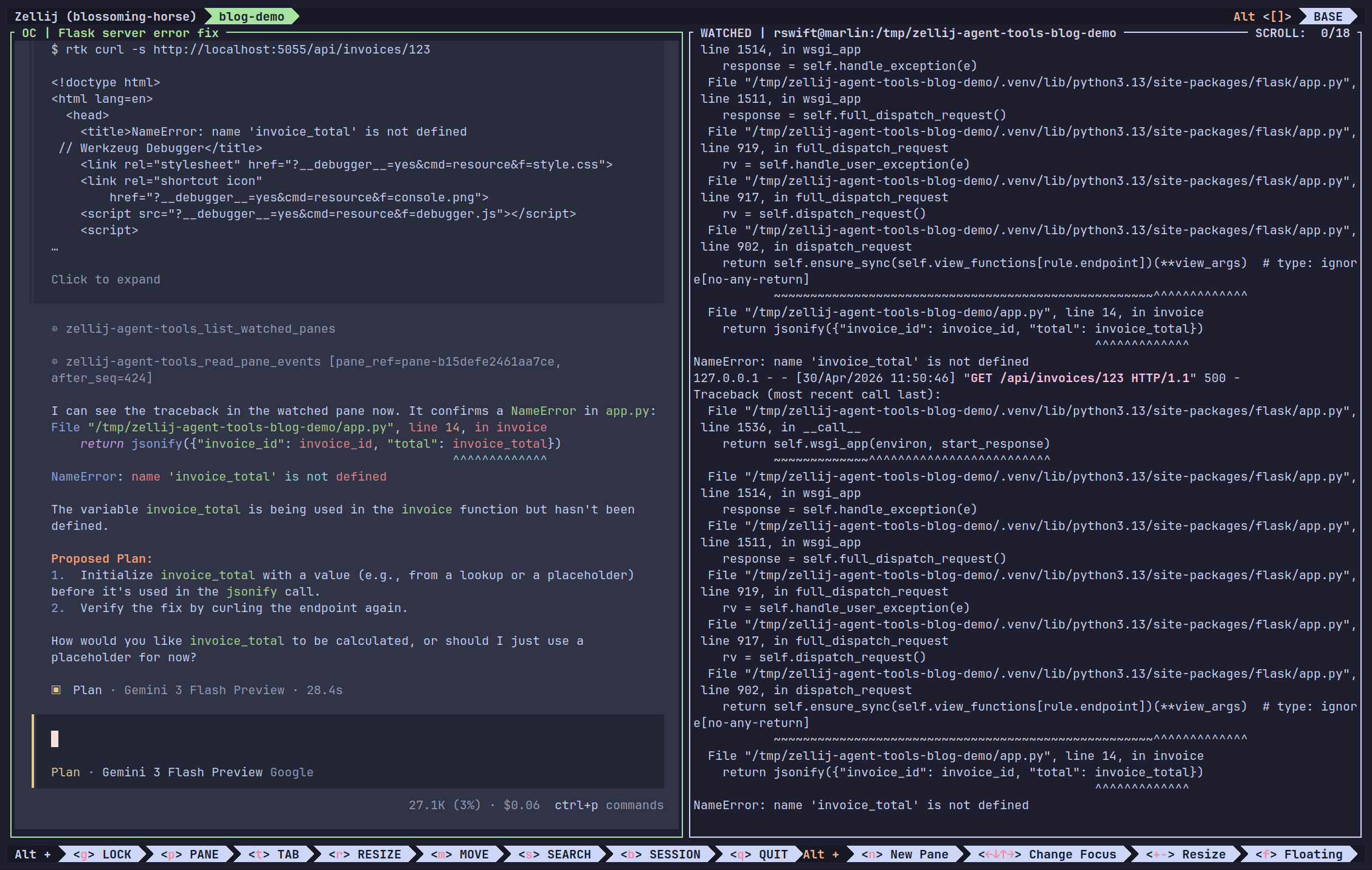The height and width of the screenshot is (870, 1372).
Task: Click 'return self.wsgi_app(environ, start_response)' line
Action: coord(887,444)
